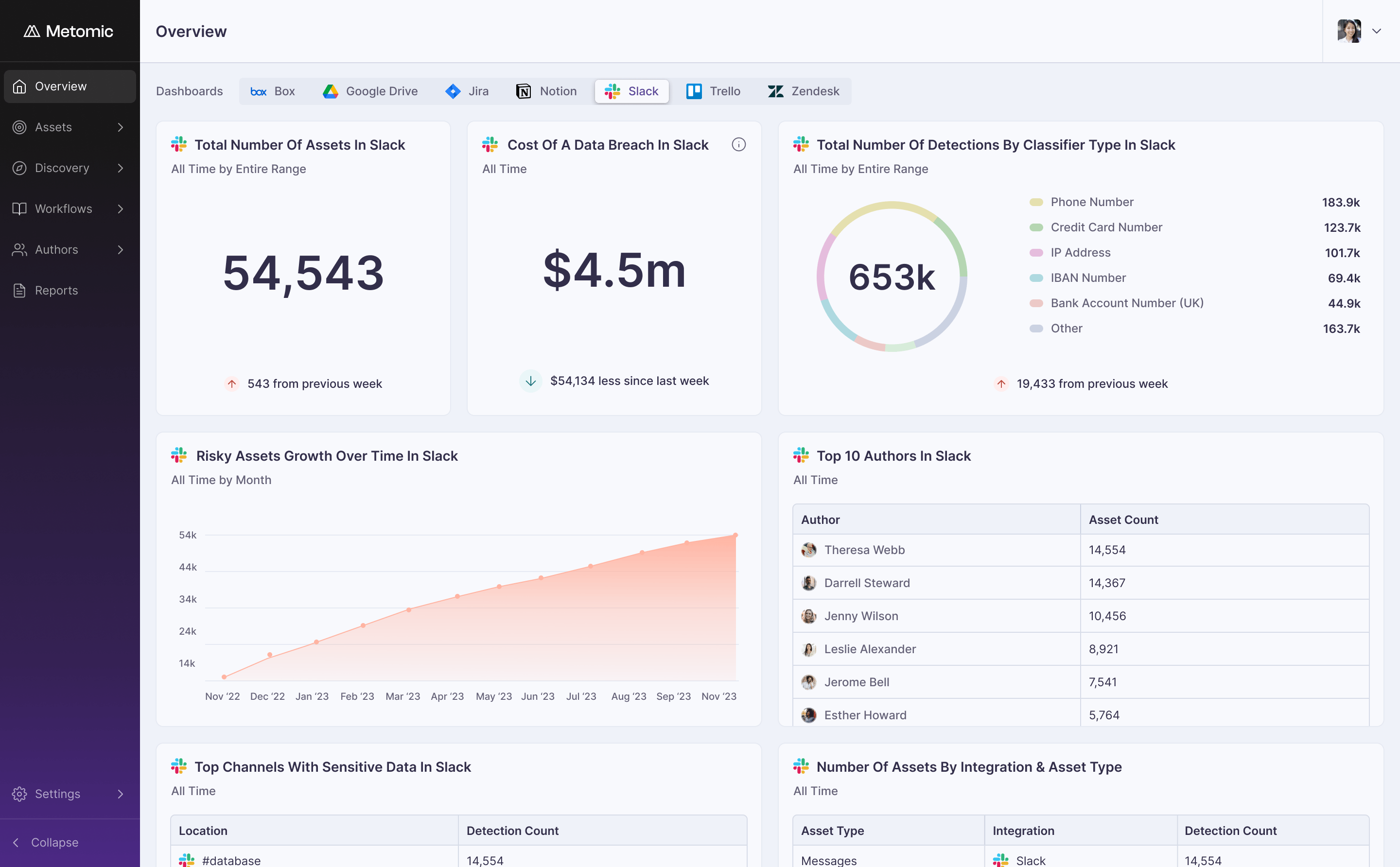Switch to the Zendesk dashboard tab
Screen dimensions: 1400x867
(x=803, y=91)
